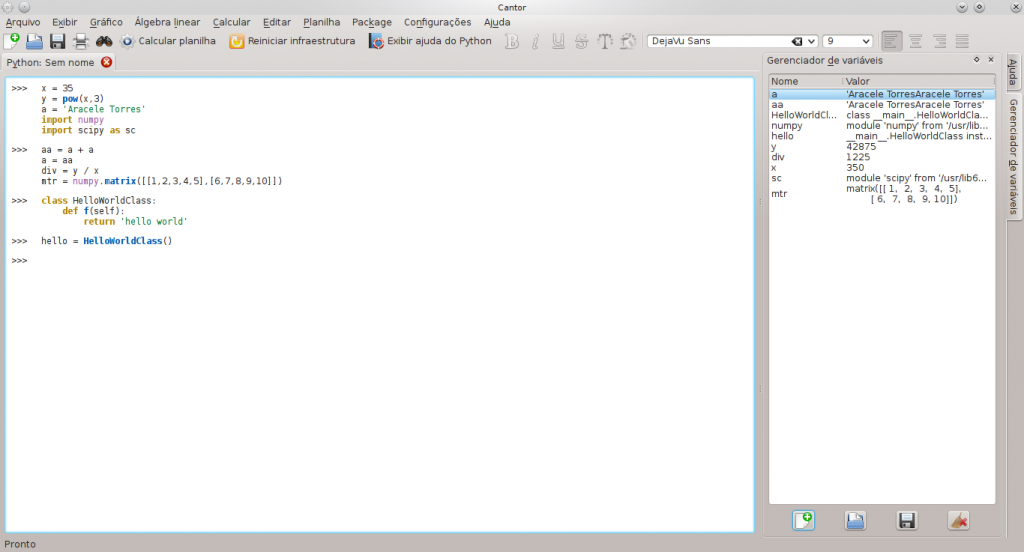Clear the DejaVu Sans font field
1024x552 pixels.
coord(797,41)
